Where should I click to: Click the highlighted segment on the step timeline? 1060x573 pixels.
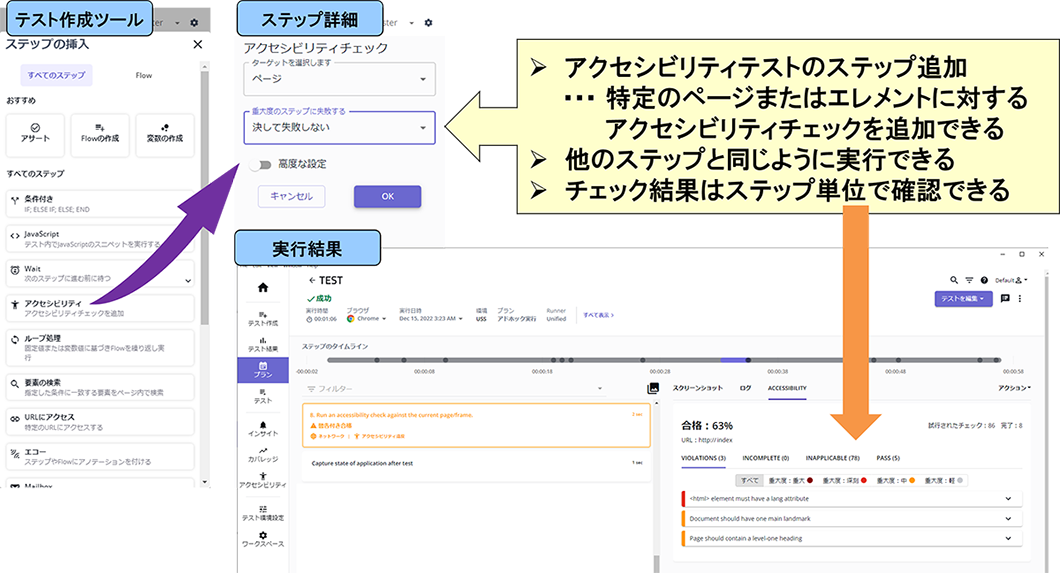(x=733, y=360)
